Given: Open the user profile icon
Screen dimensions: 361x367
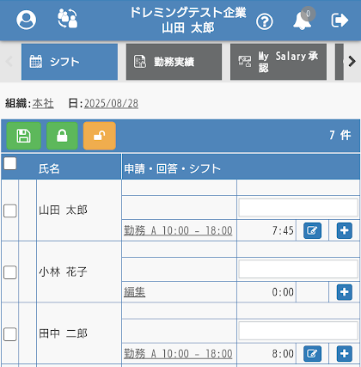Looking at the screenshot, I should (26, 20).
